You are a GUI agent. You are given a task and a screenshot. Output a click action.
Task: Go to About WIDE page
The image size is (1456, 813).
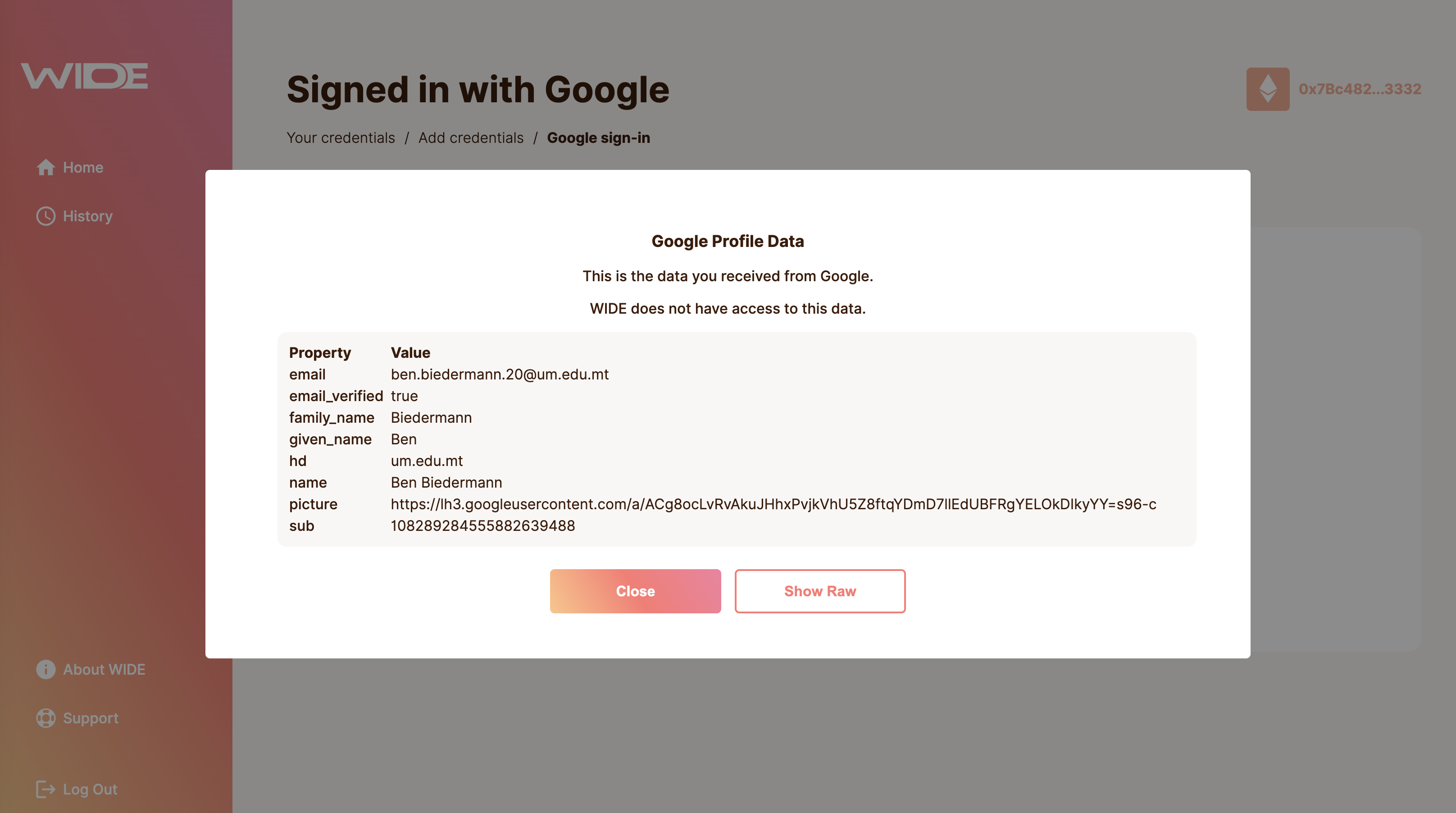[x=104, y=669]
